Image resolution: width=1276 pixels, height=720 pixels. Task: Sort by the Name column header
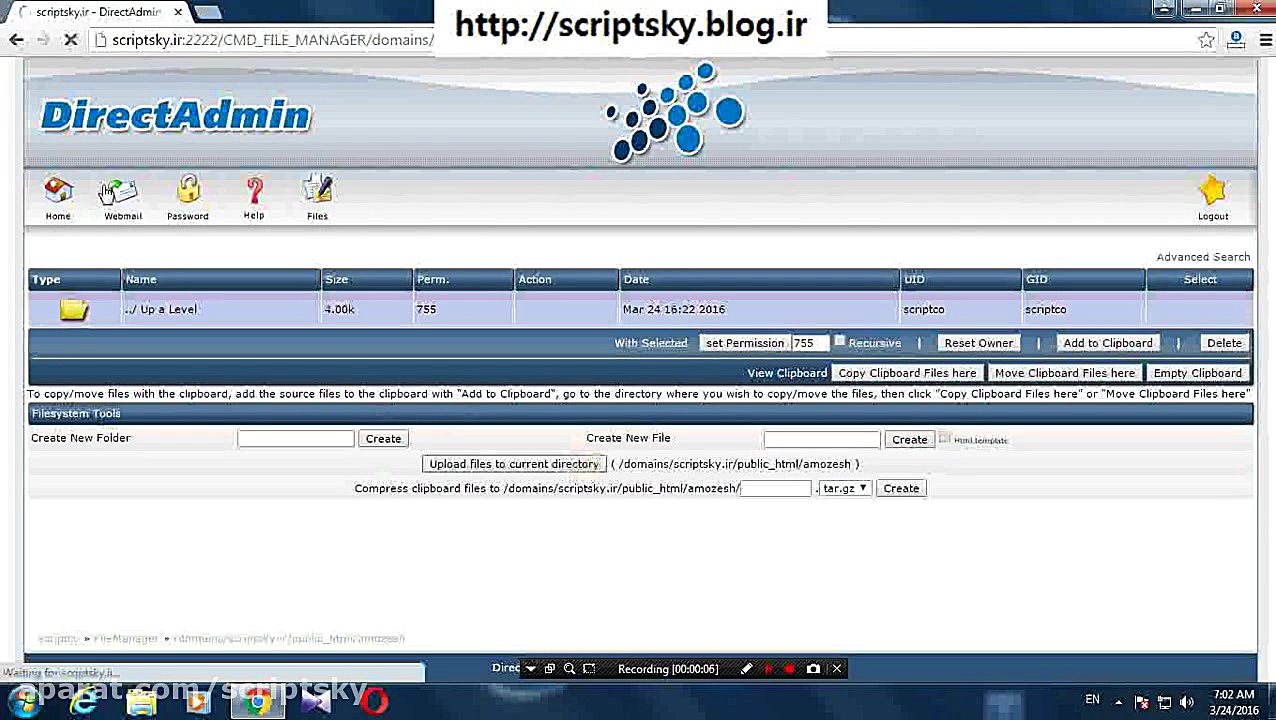tap(220, 280)
